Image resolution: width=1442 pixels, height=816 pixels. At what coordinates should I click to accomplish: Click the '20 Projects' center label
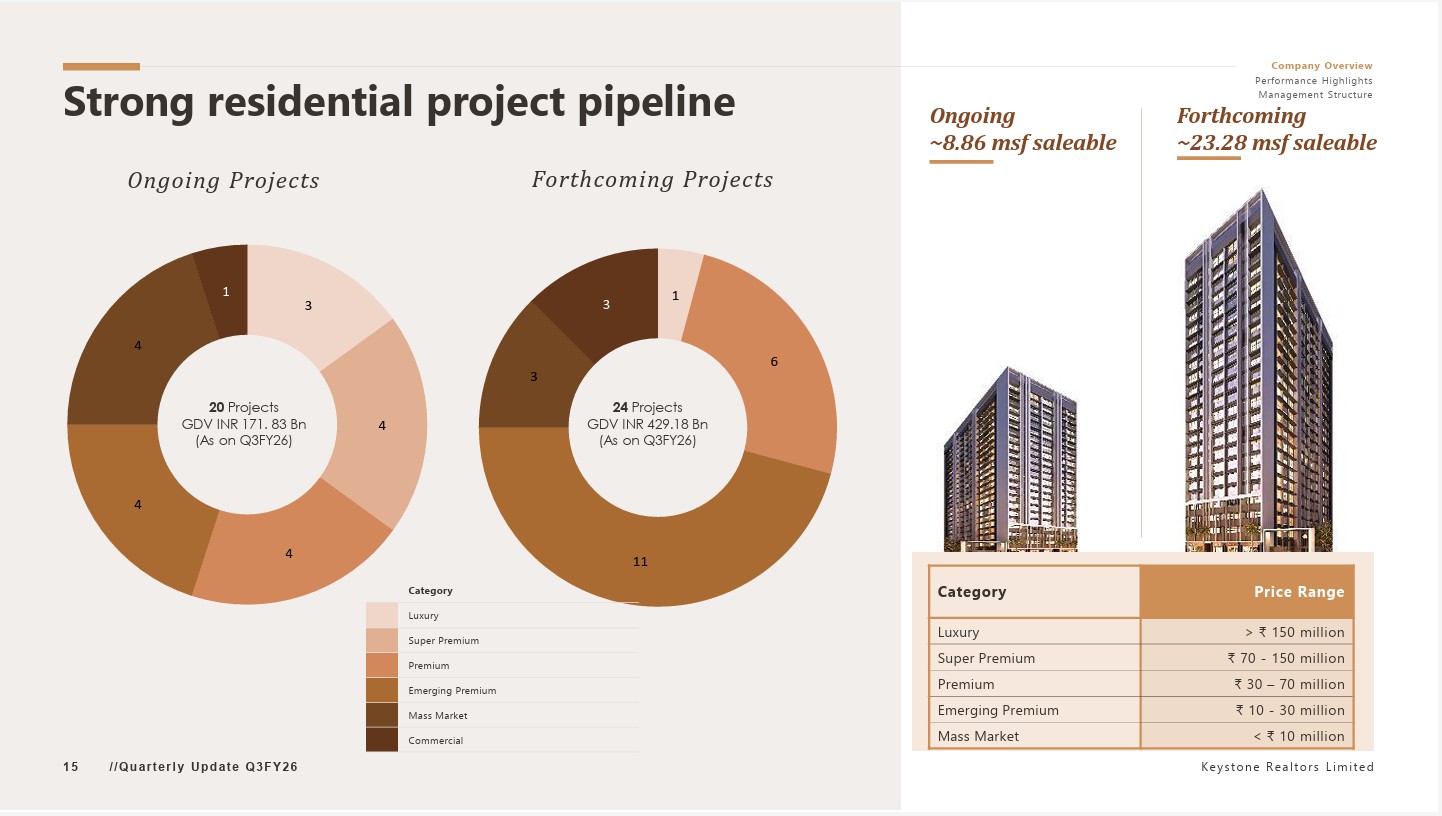243,407
